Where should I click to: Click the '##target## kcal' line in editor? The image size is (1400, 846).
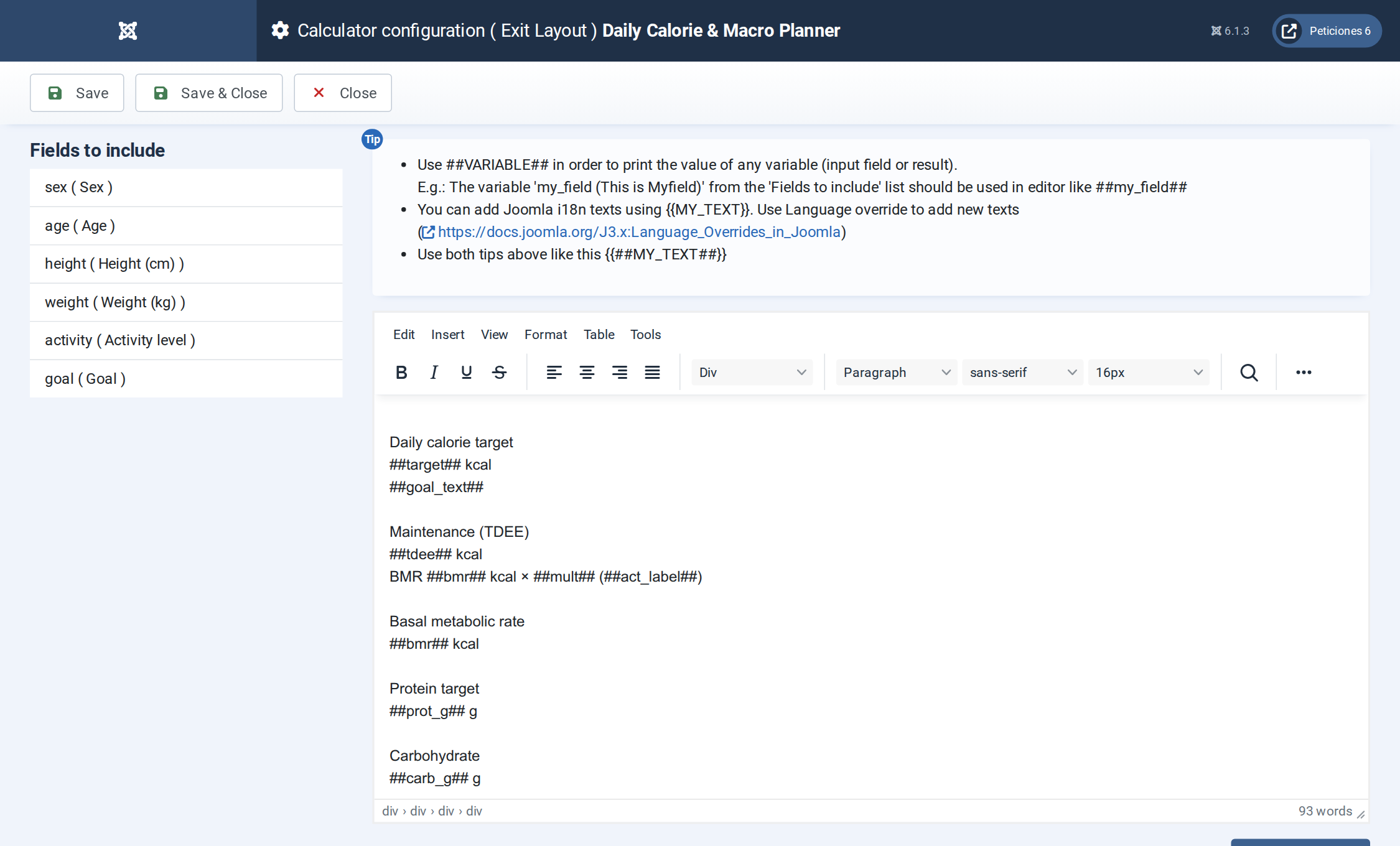point(441,465)
